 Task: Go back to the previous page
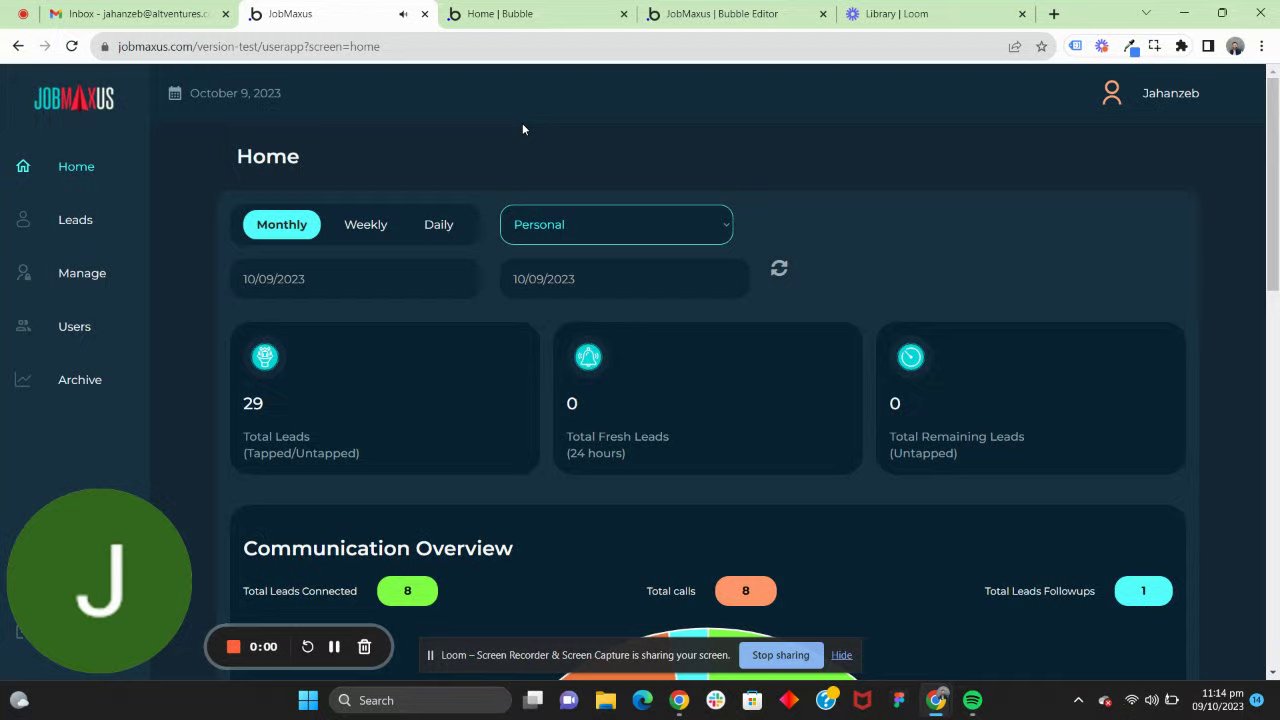(x=18, y=46)
